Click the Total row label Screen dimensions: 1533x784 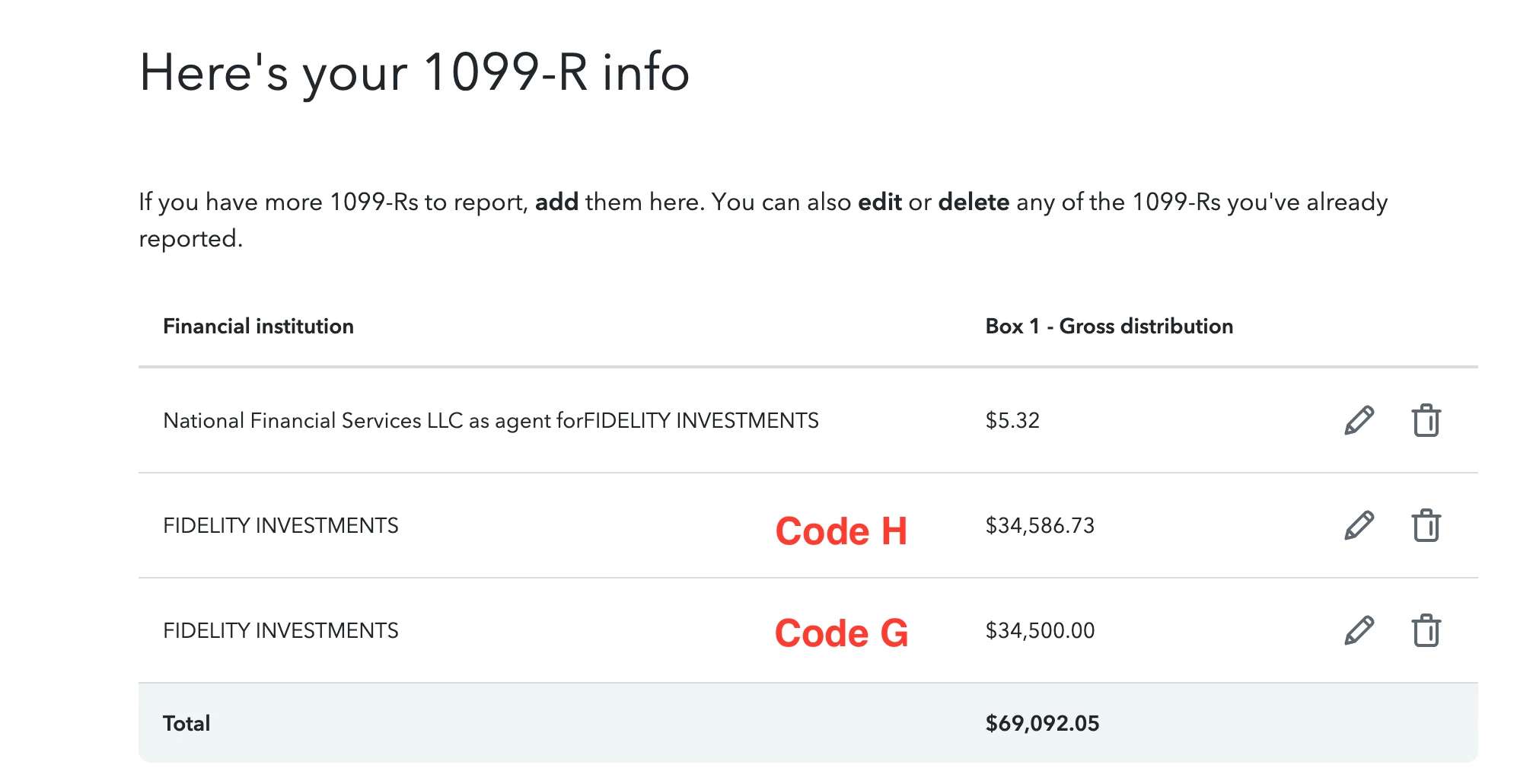(x=186, y=723)
